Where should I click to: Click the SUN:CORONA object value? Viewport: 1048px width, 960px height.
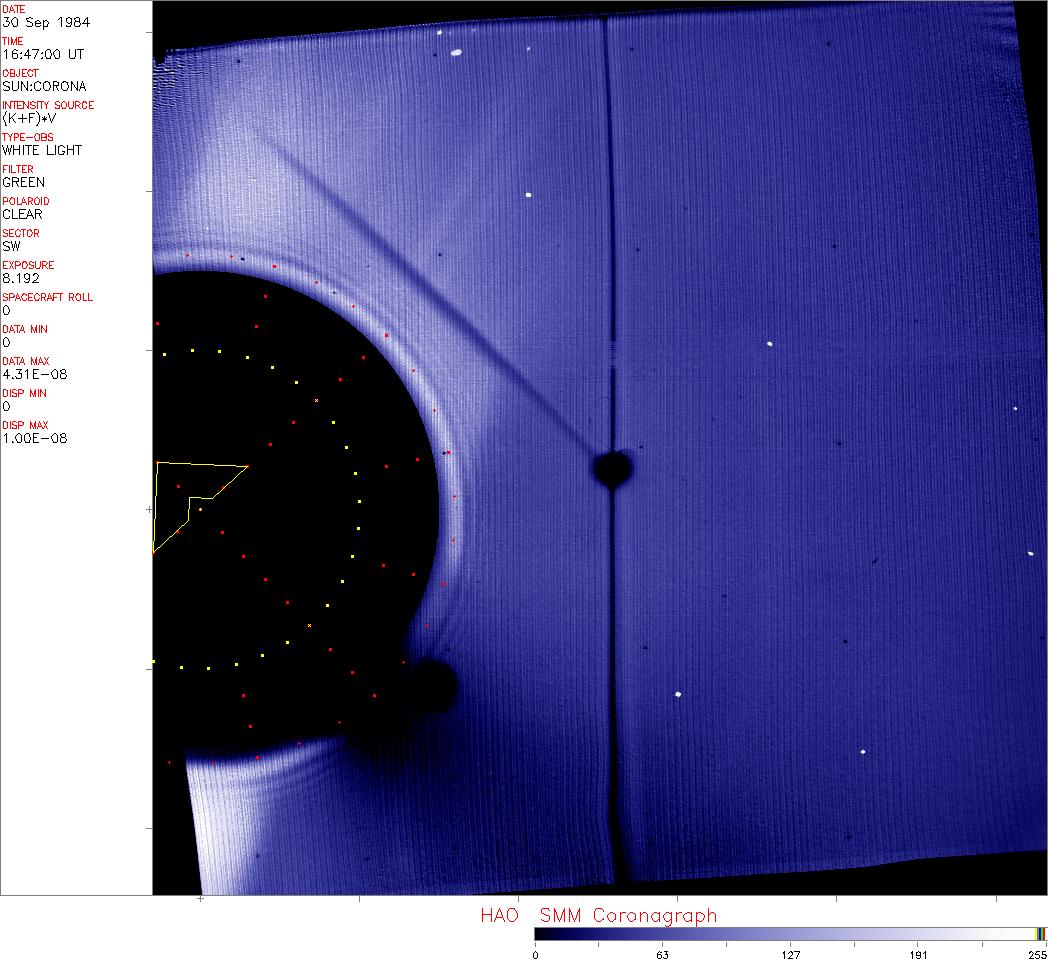coord(44,86)
